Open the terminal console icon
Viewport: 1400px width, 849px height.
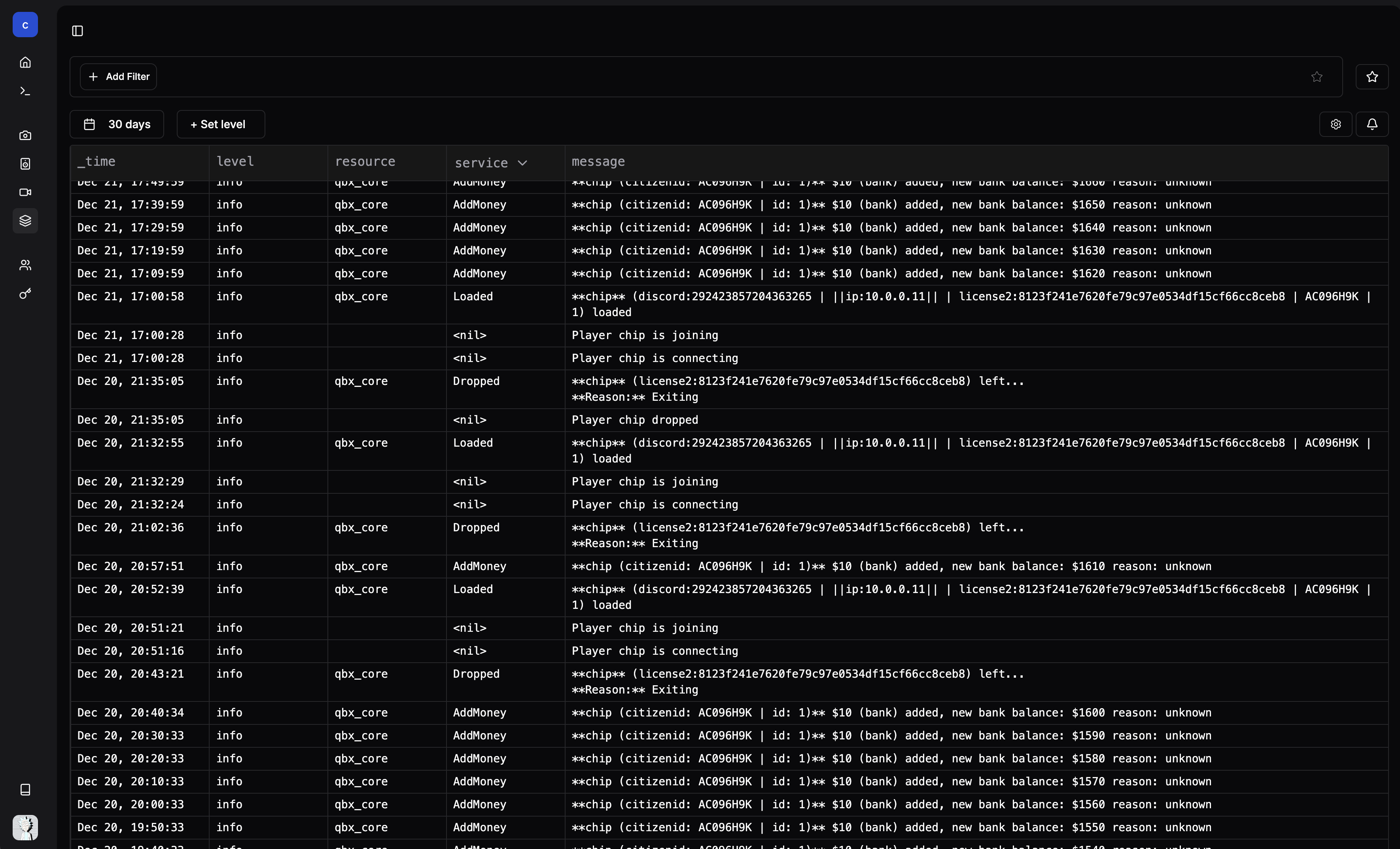25,91
